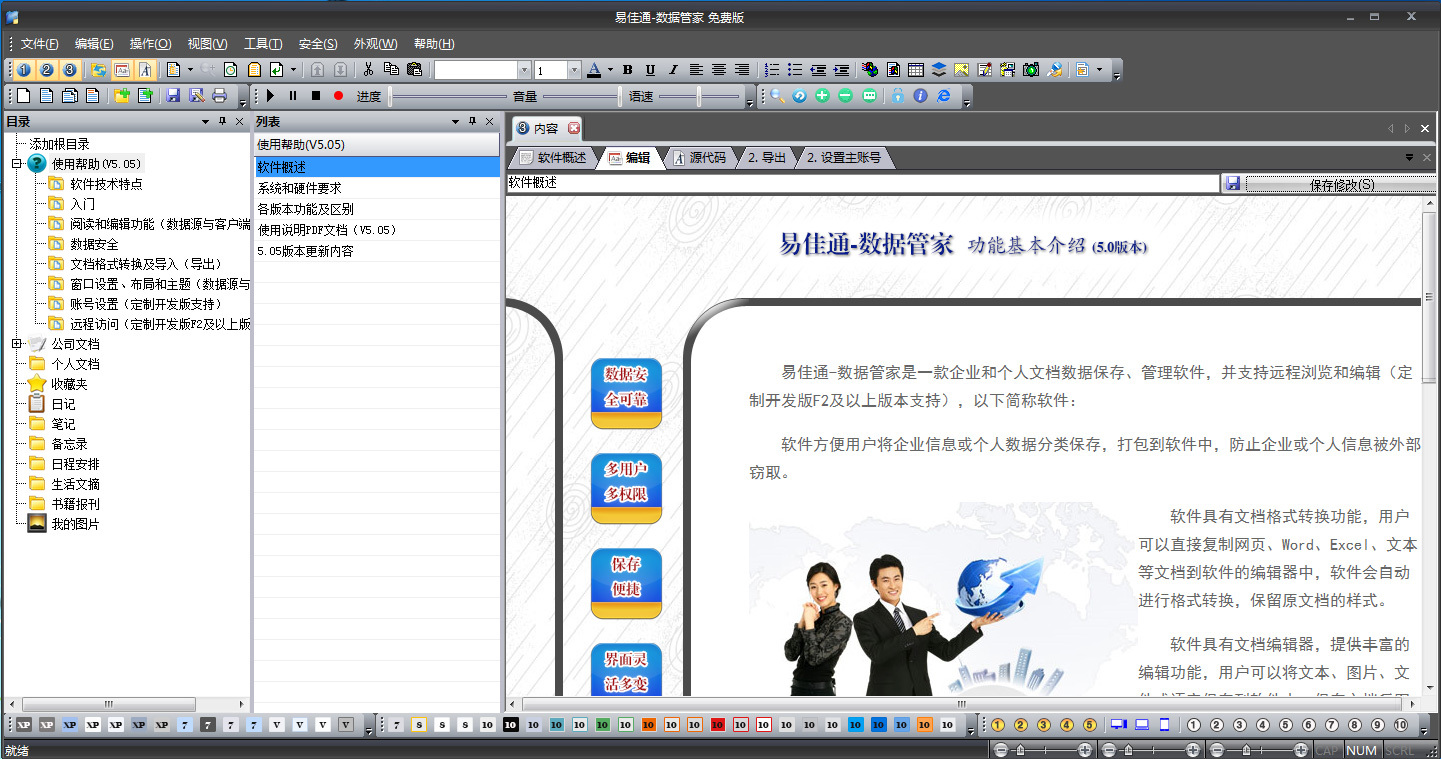Toggle italic formatting
The image size is (1441, 759).
point(672,70)
